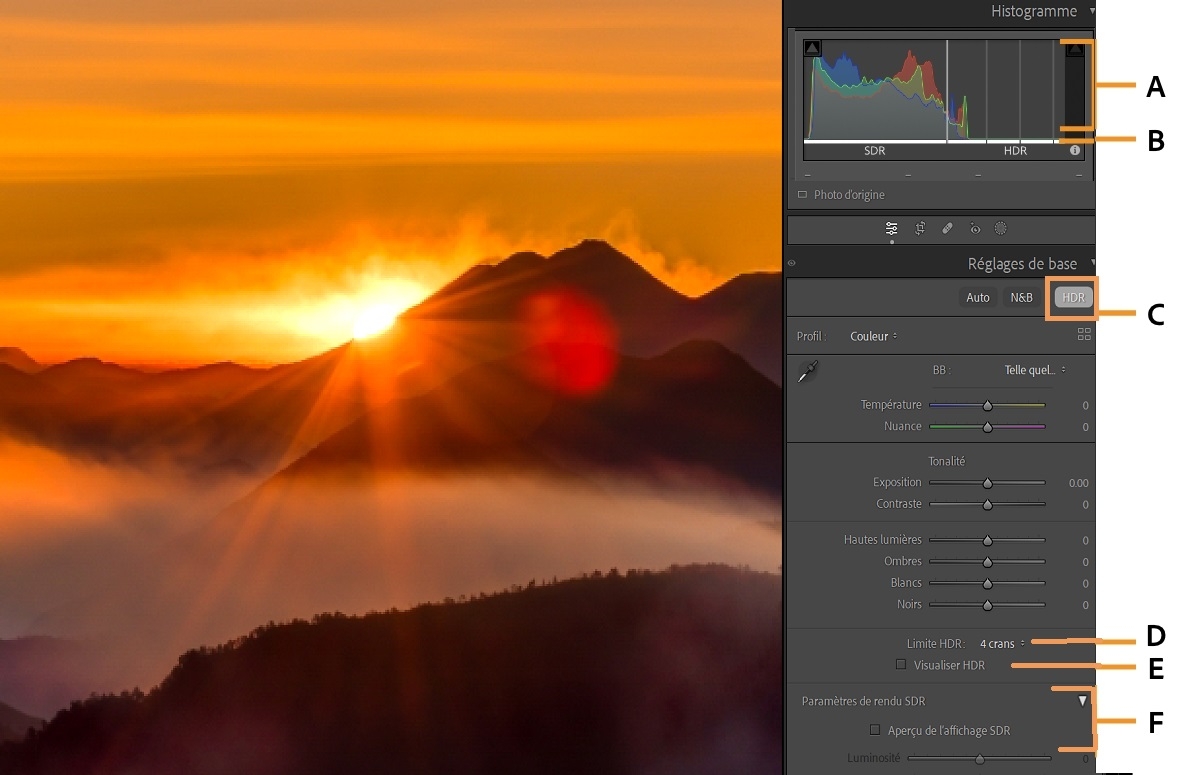Enable the Visualiser HDR checkbox
The width and height of the screenshot is (1200, 775).
[x=901, y=664]
